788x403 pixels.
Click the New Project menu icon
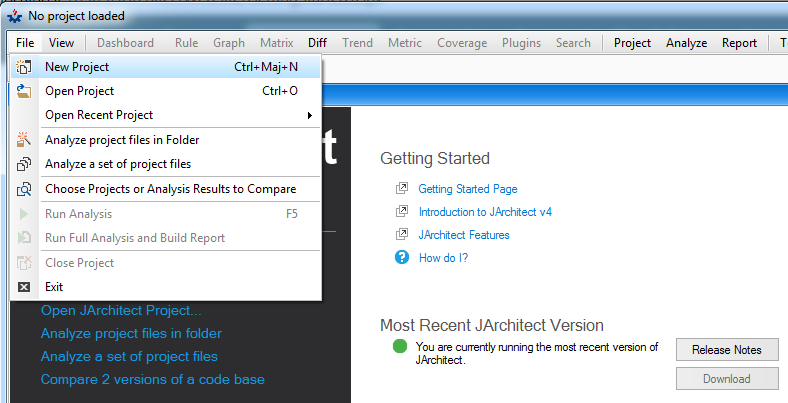[x=24, y=67]
